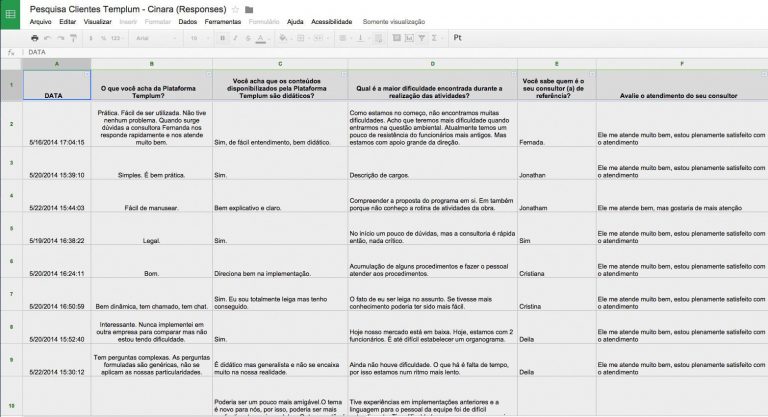768x417 pixels.
Task: Open filter dropdown in consultor de referência header
Action: pos(592,74)
